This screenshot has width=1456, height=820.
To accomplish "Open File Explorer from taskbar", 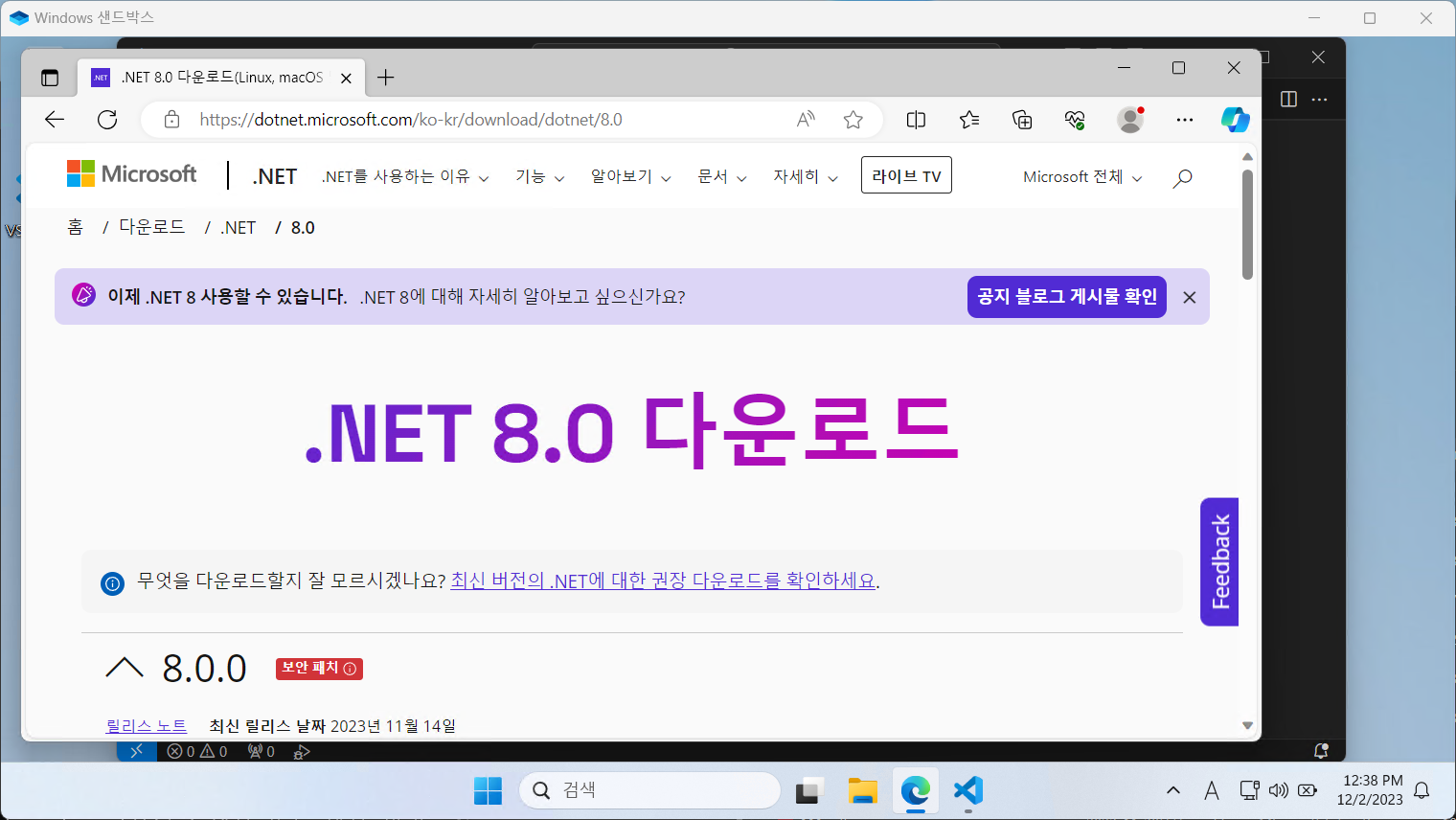I will click(x=862, y=790).
